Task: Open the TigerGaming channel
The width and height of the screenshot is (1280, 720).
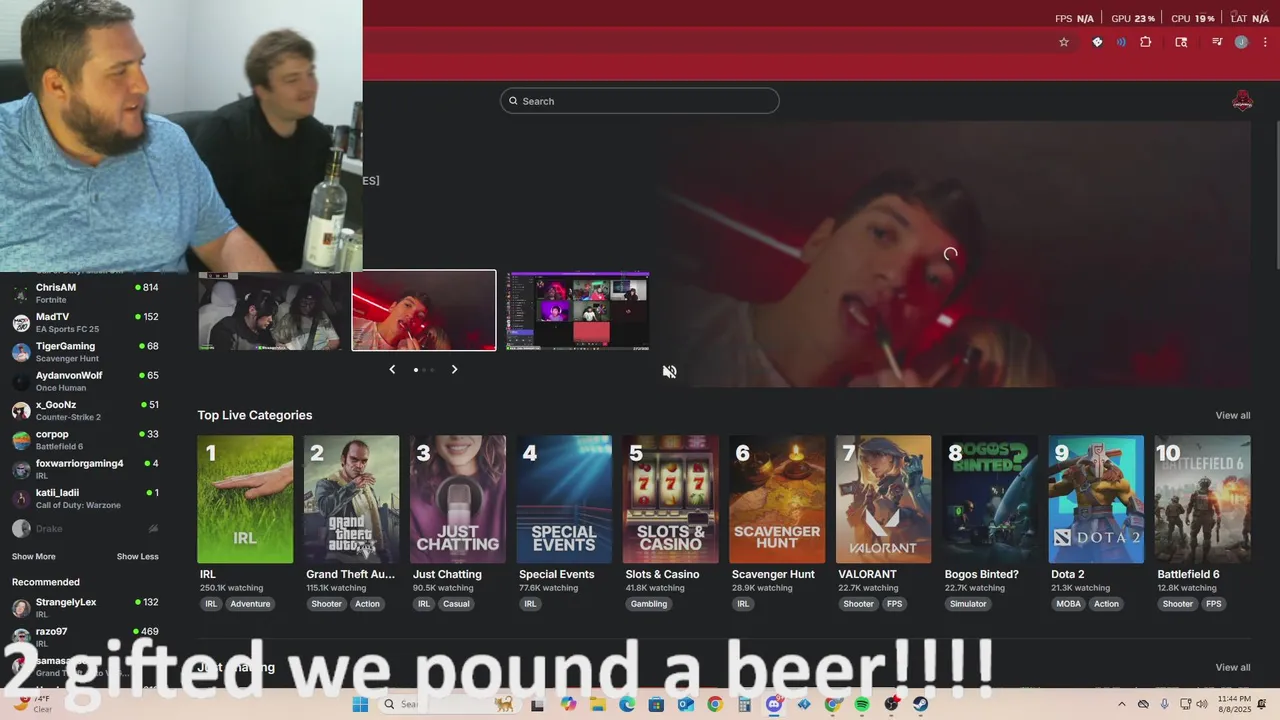Action: tap(85, 352)
